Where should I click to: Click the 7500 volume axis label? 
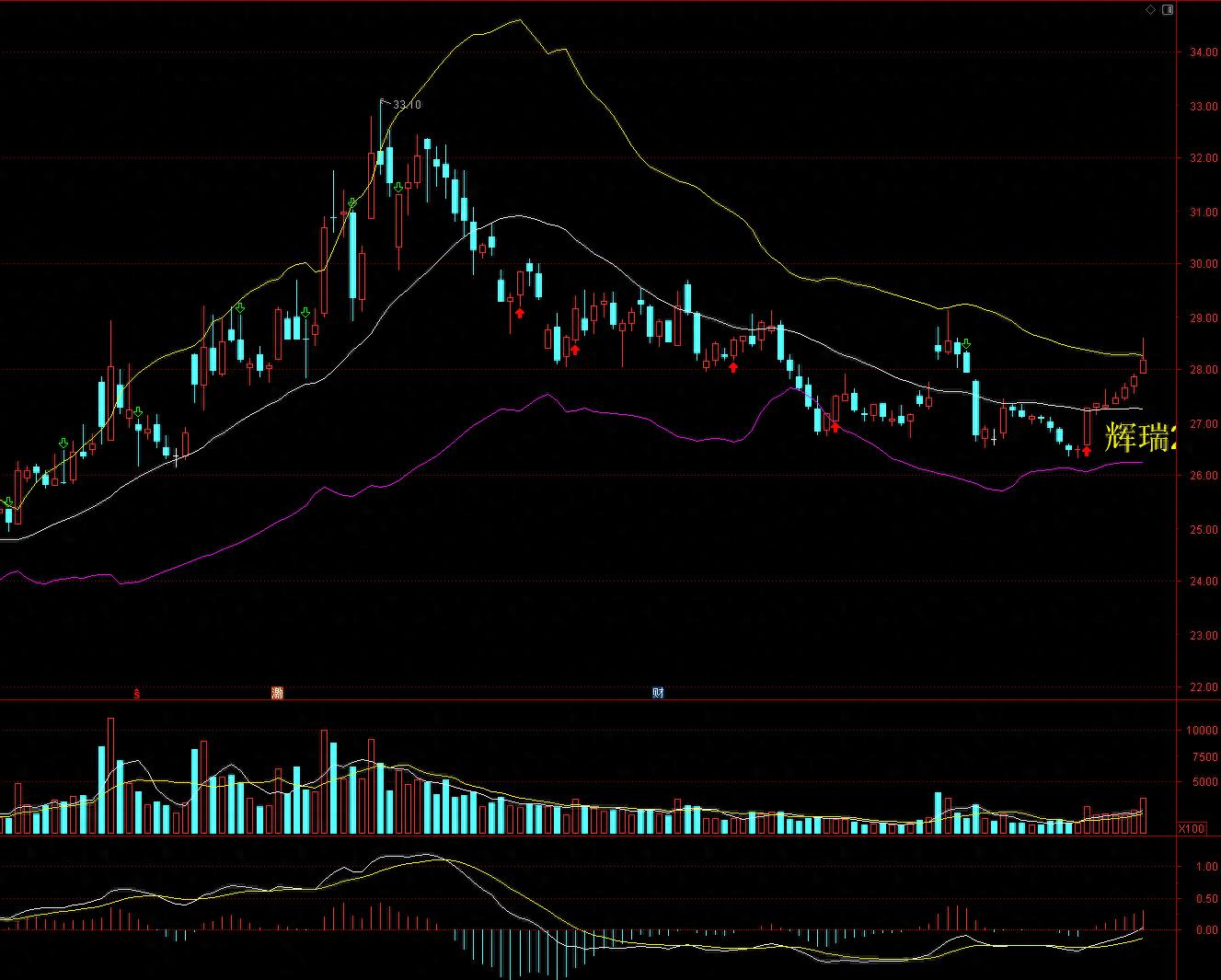[x=1205, y=757]
